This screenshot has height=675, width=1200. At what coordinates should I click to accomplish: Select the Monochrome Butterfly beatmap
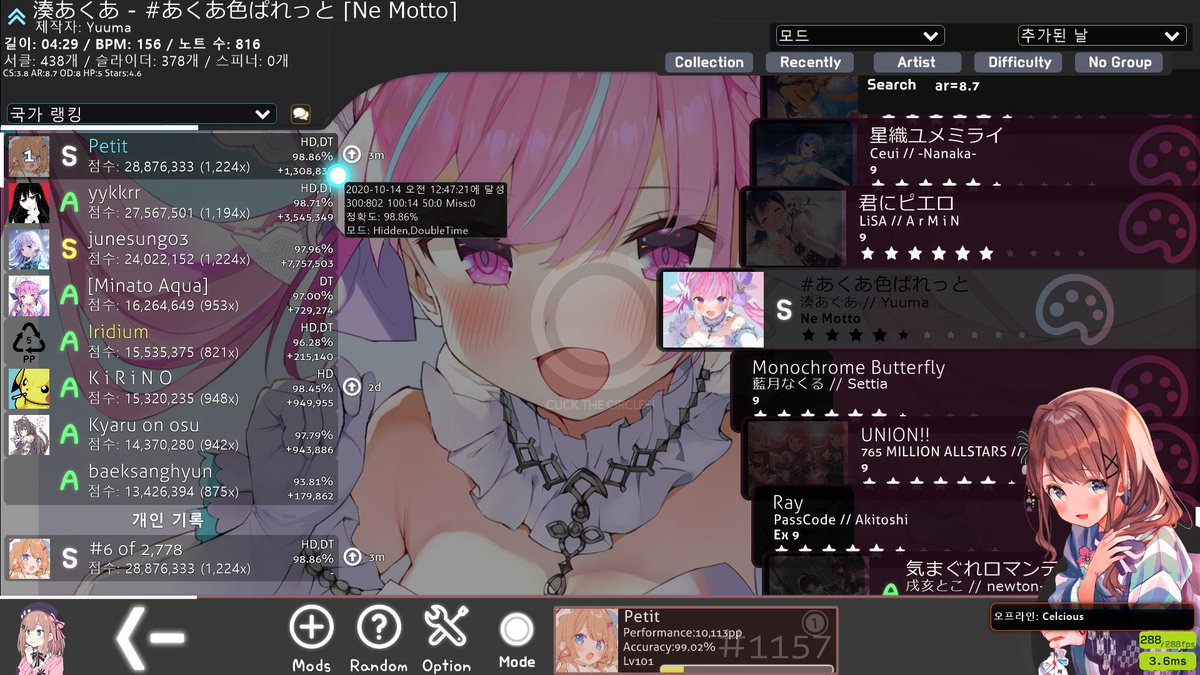coord(965,383)
